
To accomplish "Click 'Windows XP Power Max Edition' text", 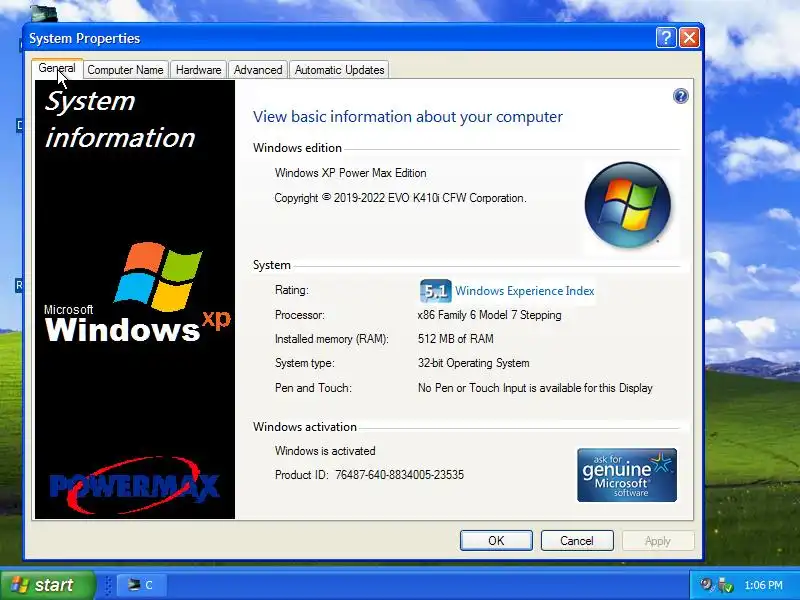I will click(x=351, y=173).
